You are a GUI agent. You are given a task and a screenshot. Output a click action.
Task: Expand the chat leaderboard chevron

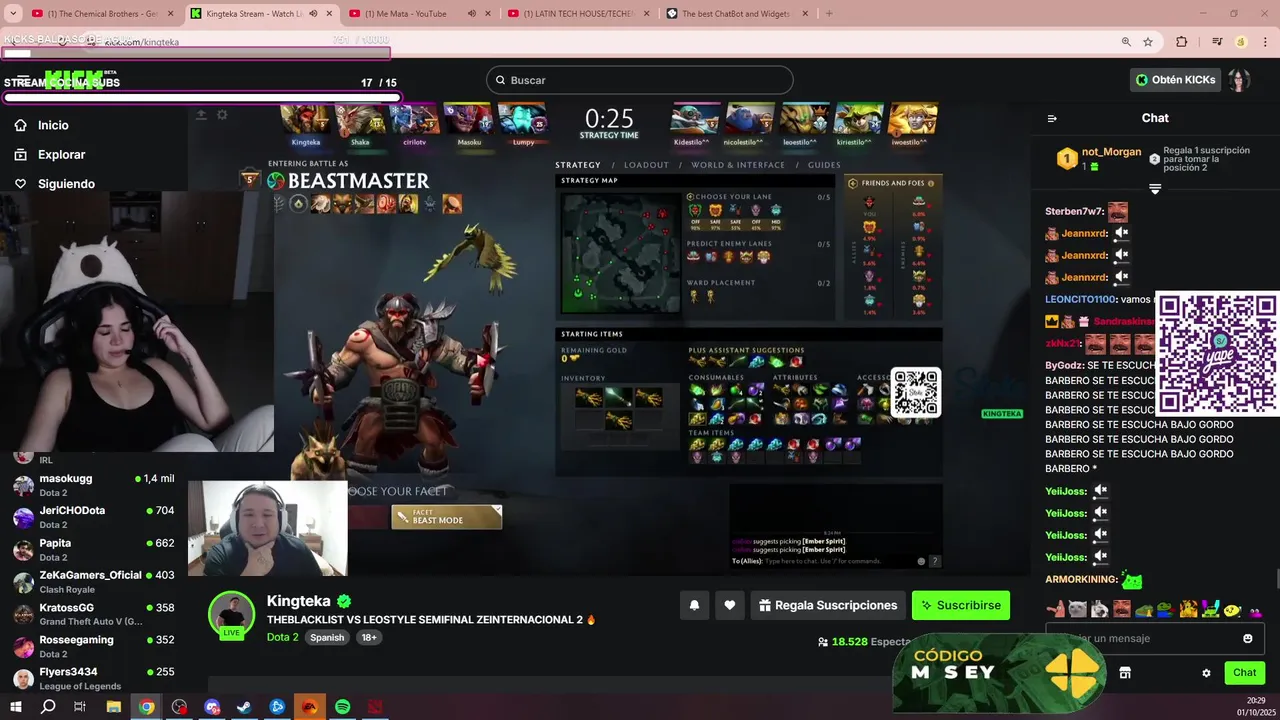1155,189
